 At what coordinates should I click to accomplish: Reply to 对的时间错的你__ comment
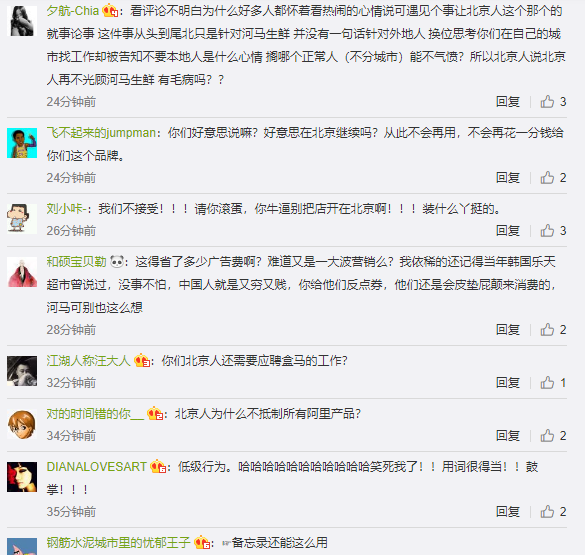[508, 436]
